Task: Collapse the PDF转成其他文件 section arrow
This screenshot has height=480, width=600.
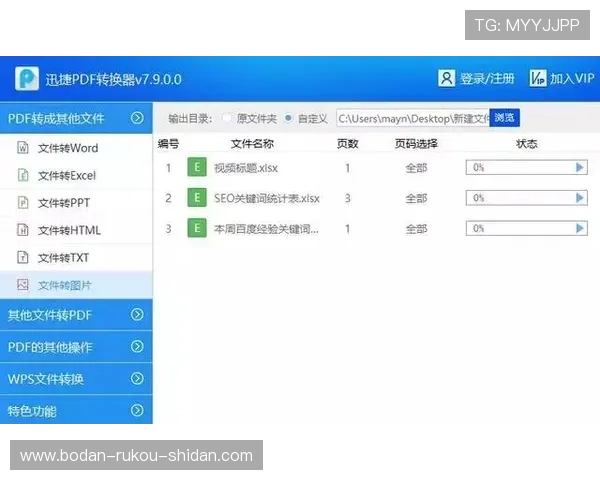Action: coord(137,118)
